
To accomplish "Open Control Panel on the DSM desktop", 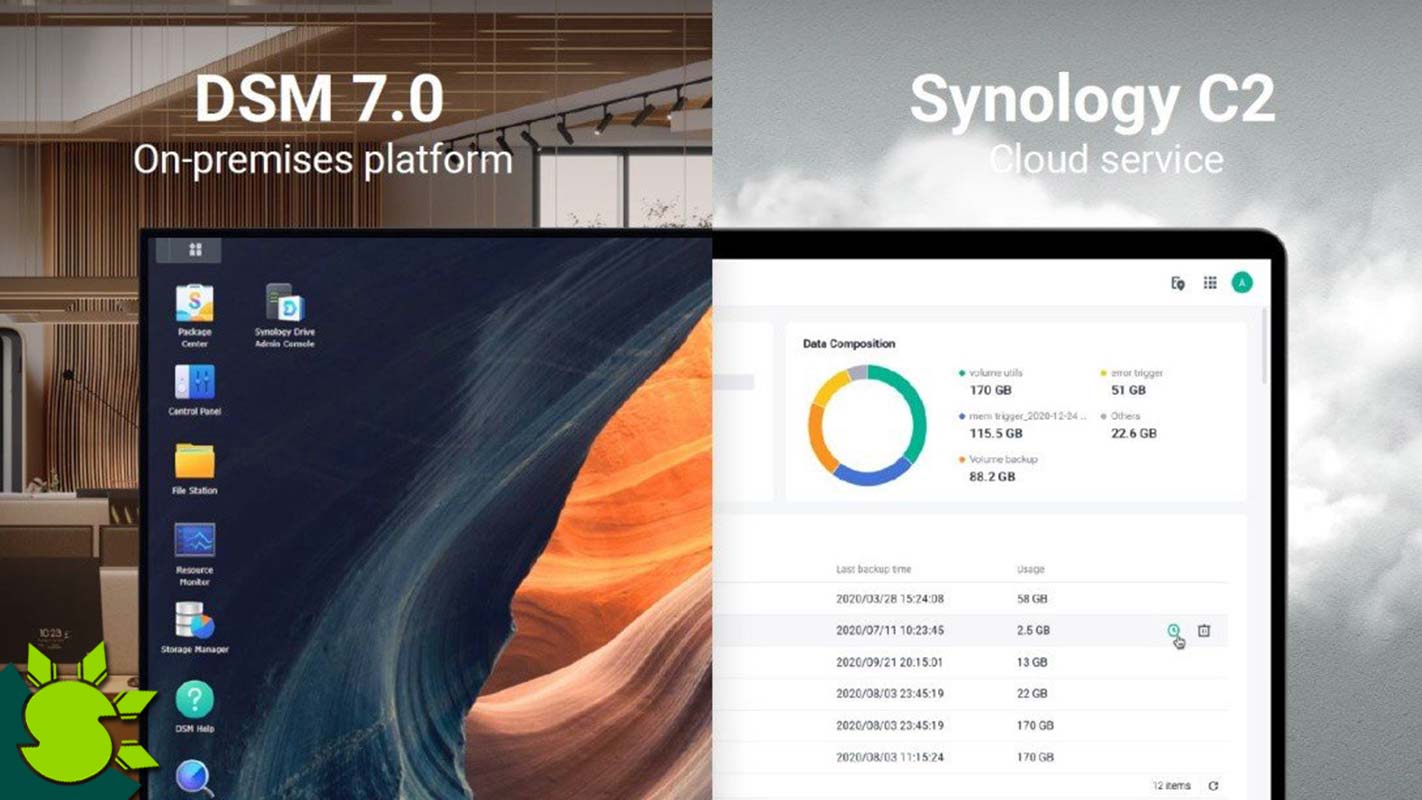I will pyautogui.click(x=195, y=390).
